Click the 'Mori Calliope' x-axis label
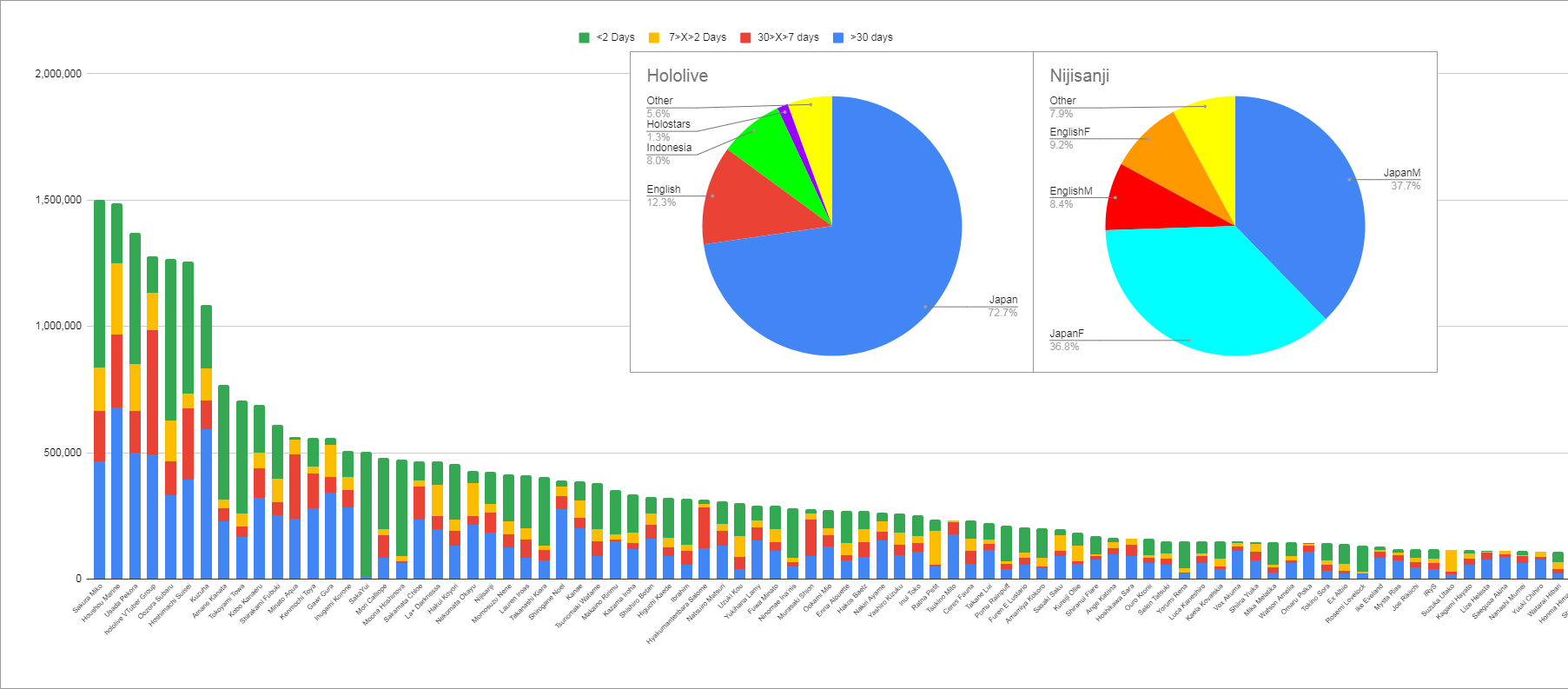Screen dimensions: 1568x689 click(x=372, y=599)
